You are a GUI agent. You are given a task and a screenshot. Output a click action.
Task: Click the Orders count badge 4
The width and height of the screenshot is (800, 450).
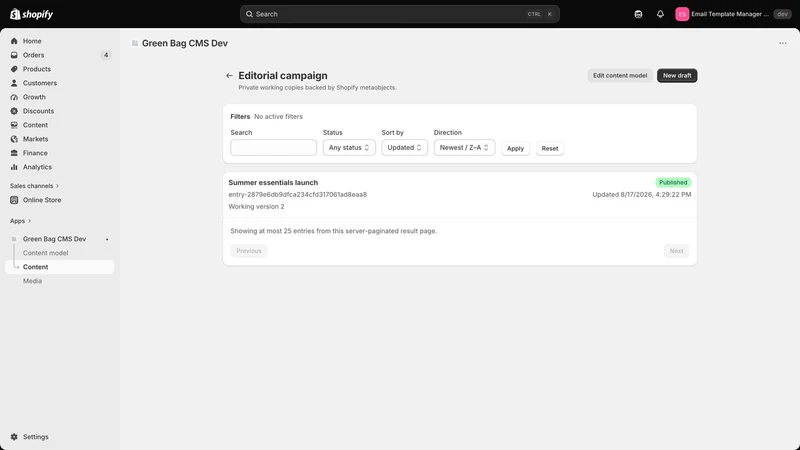[106, 55]
